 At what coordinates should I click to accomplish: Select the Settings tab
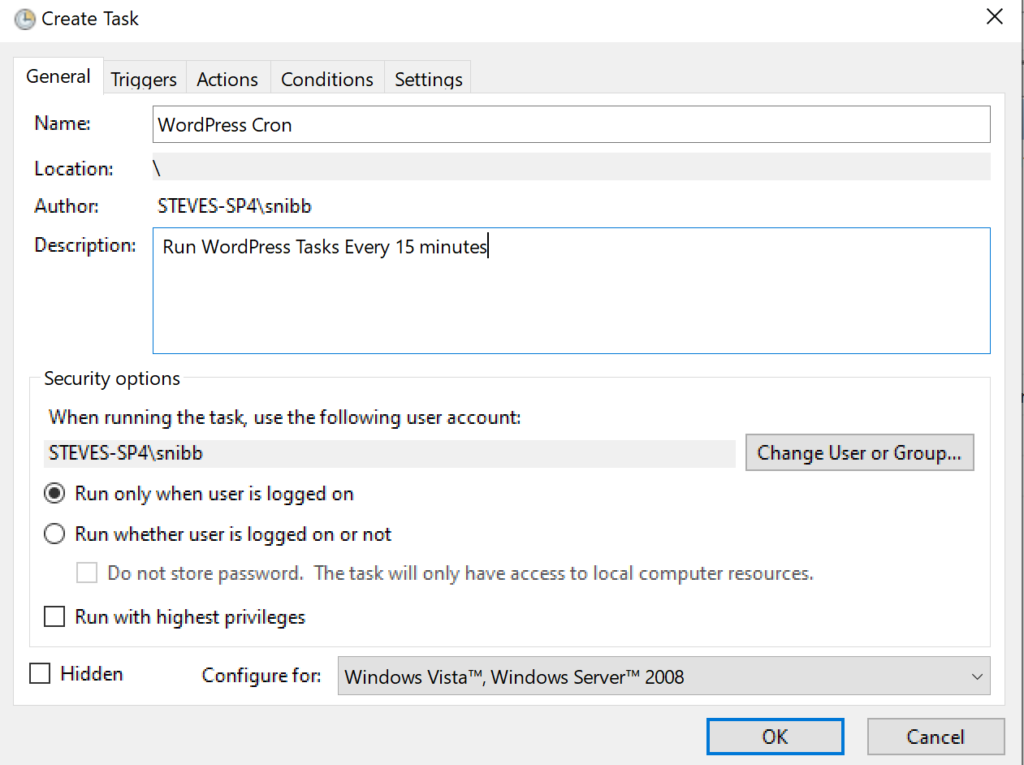(428, 80)
